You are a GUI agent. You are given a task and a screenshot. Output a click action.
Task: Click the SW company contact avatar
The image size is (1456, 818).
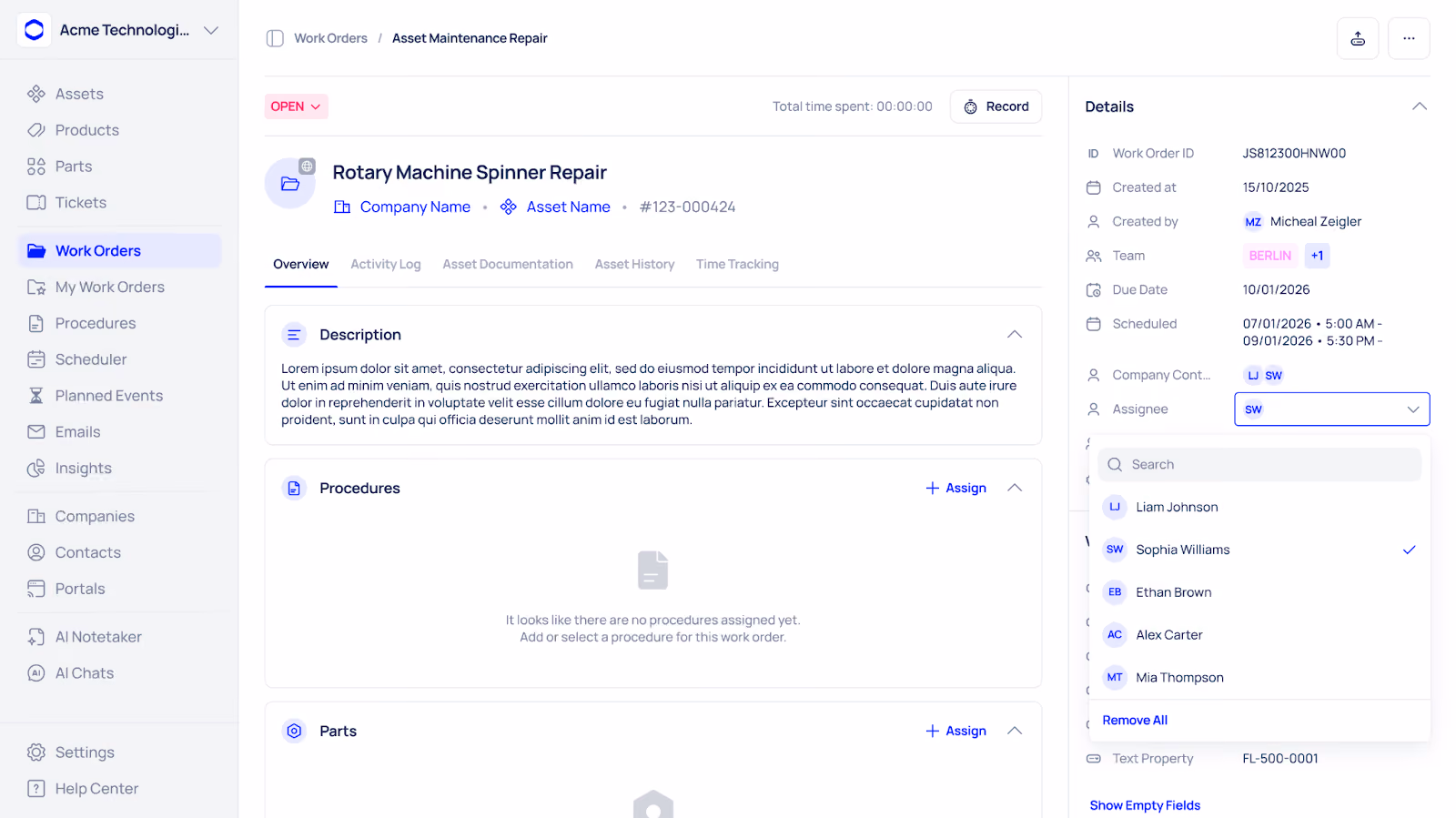coord(1273,375)
